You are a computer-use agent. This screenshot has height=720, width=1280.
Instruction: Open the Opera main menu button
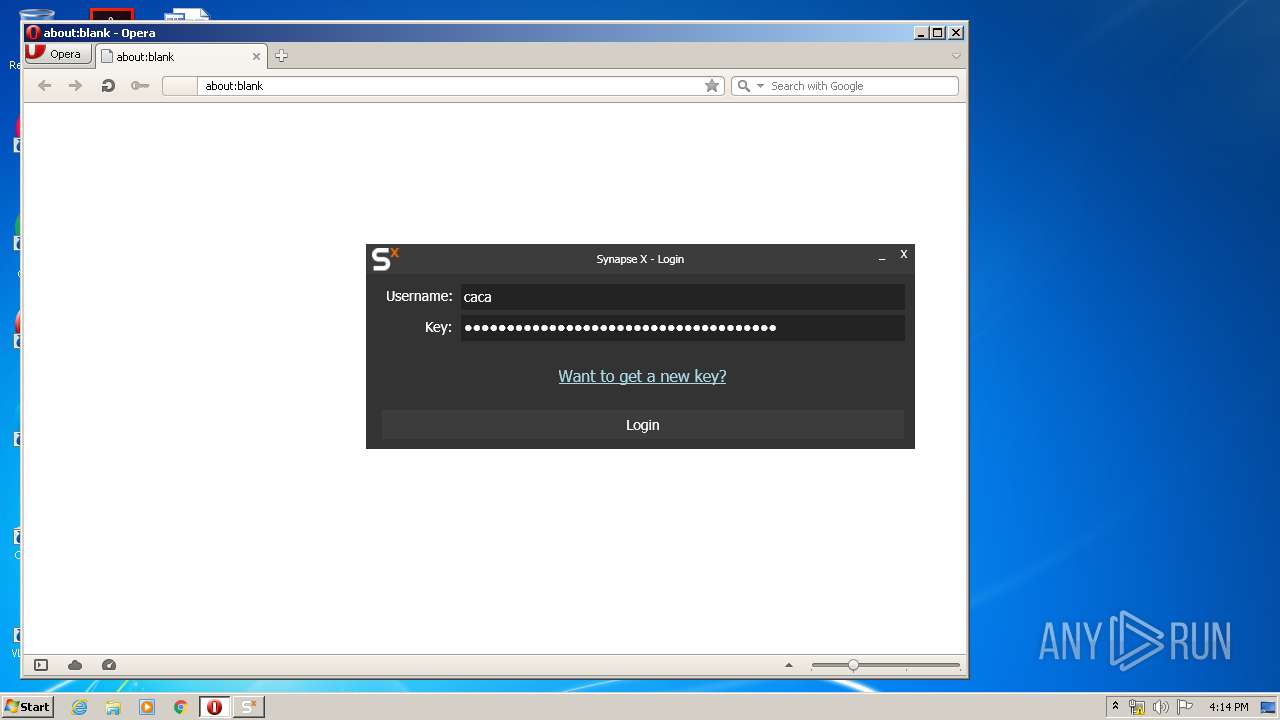pos(58,54)
